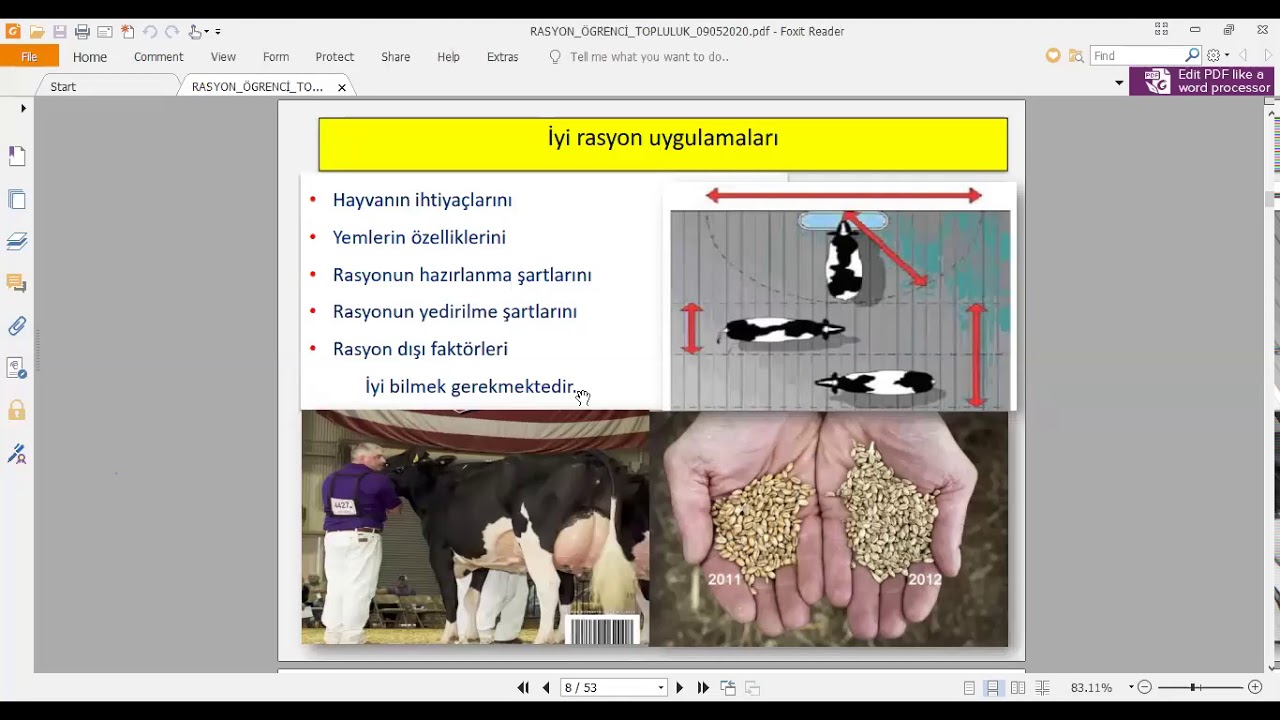The height and width of the screenshot is (720, 1280).
Task: Open the Extras ribbon tab
Action: point(503,57)
